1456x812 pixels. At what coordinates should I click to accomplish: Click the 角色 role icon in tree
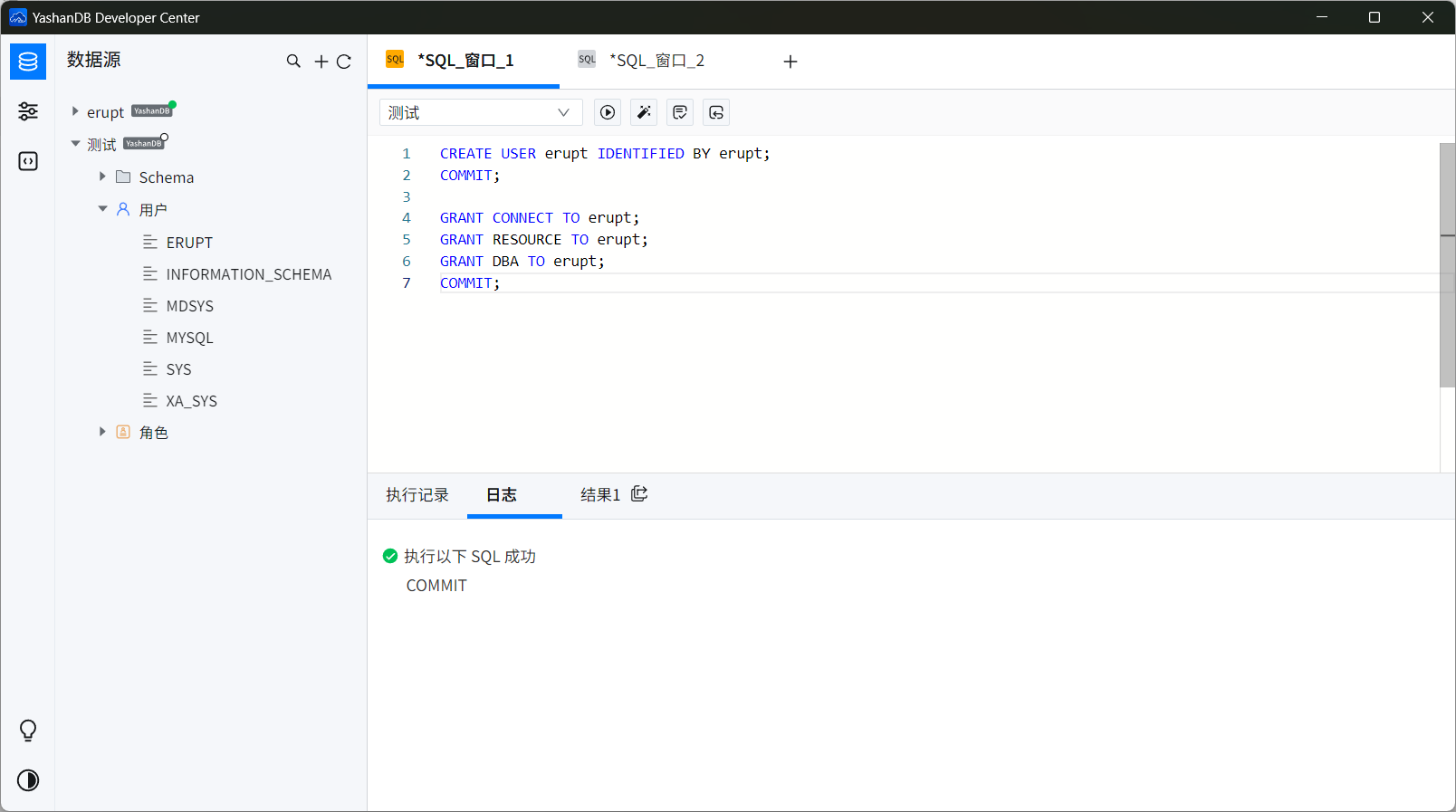(123, 432)
